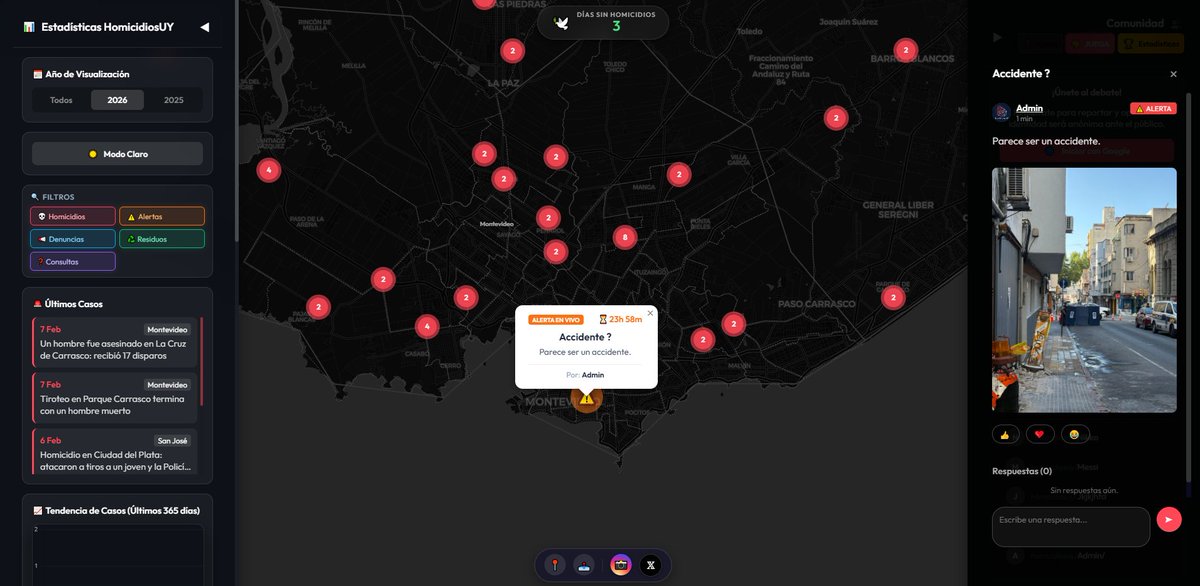
Task: React with the red heart
Action: tap(1040, 434)
